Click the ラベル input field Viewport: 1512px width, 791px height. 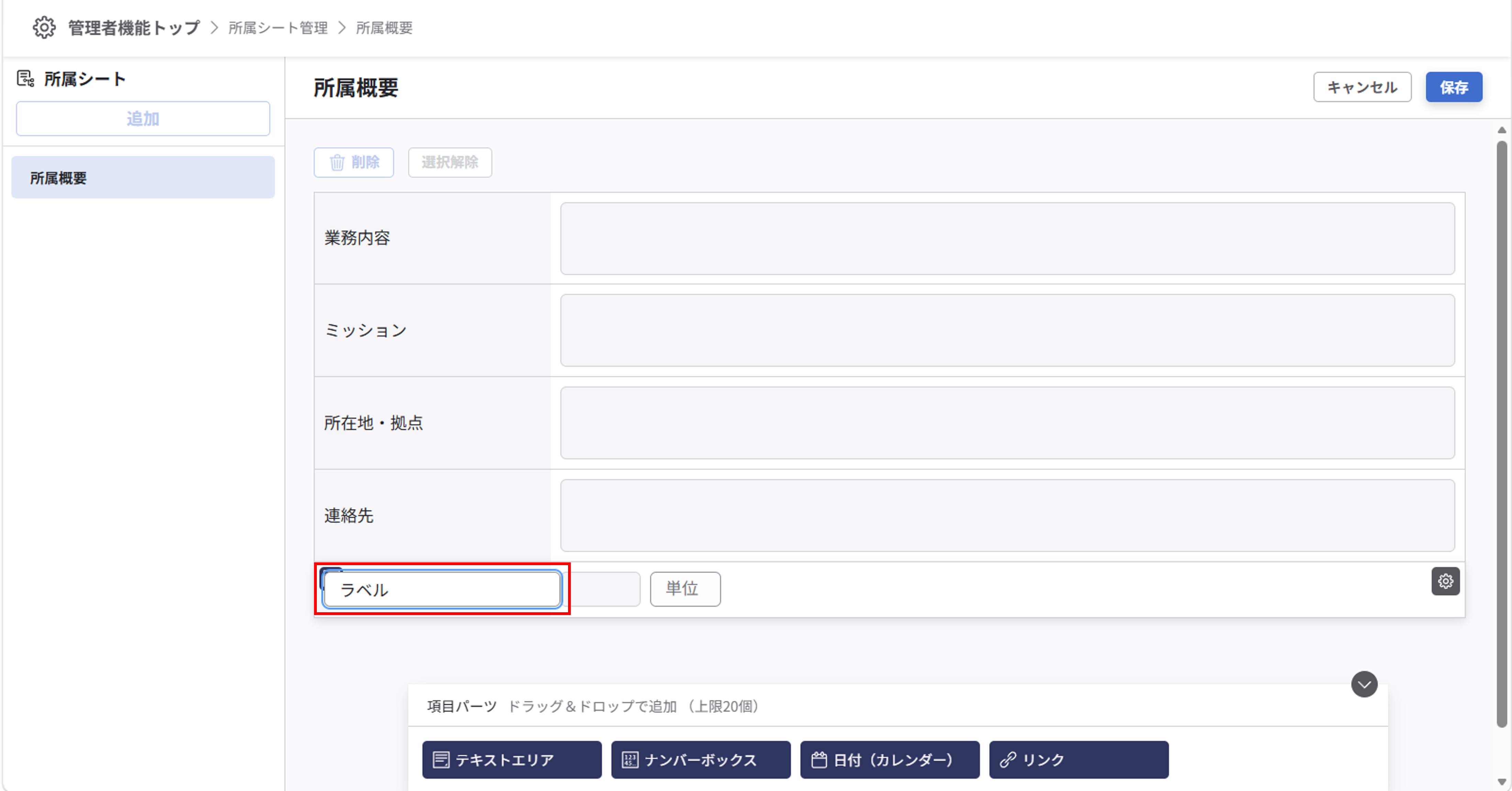[x=442, y=589]
